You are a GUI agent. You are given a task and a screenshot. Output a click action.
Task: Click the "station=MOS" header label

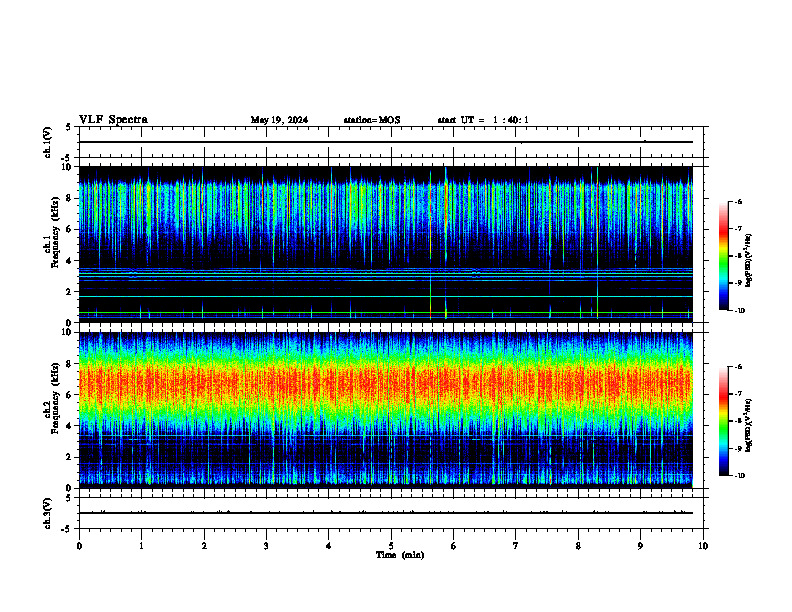click(372, 120)
